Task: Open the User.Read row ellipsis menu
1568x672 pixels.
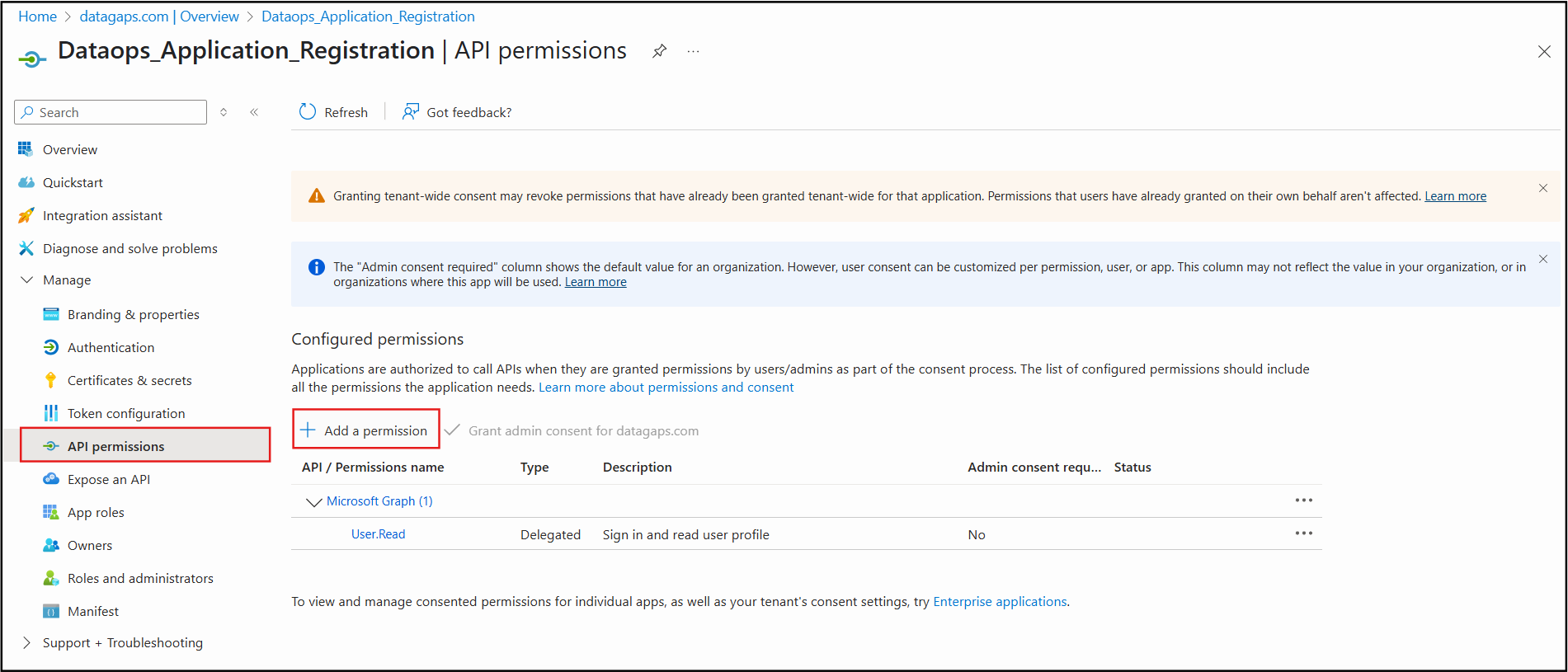Action: pos(1303,533)
